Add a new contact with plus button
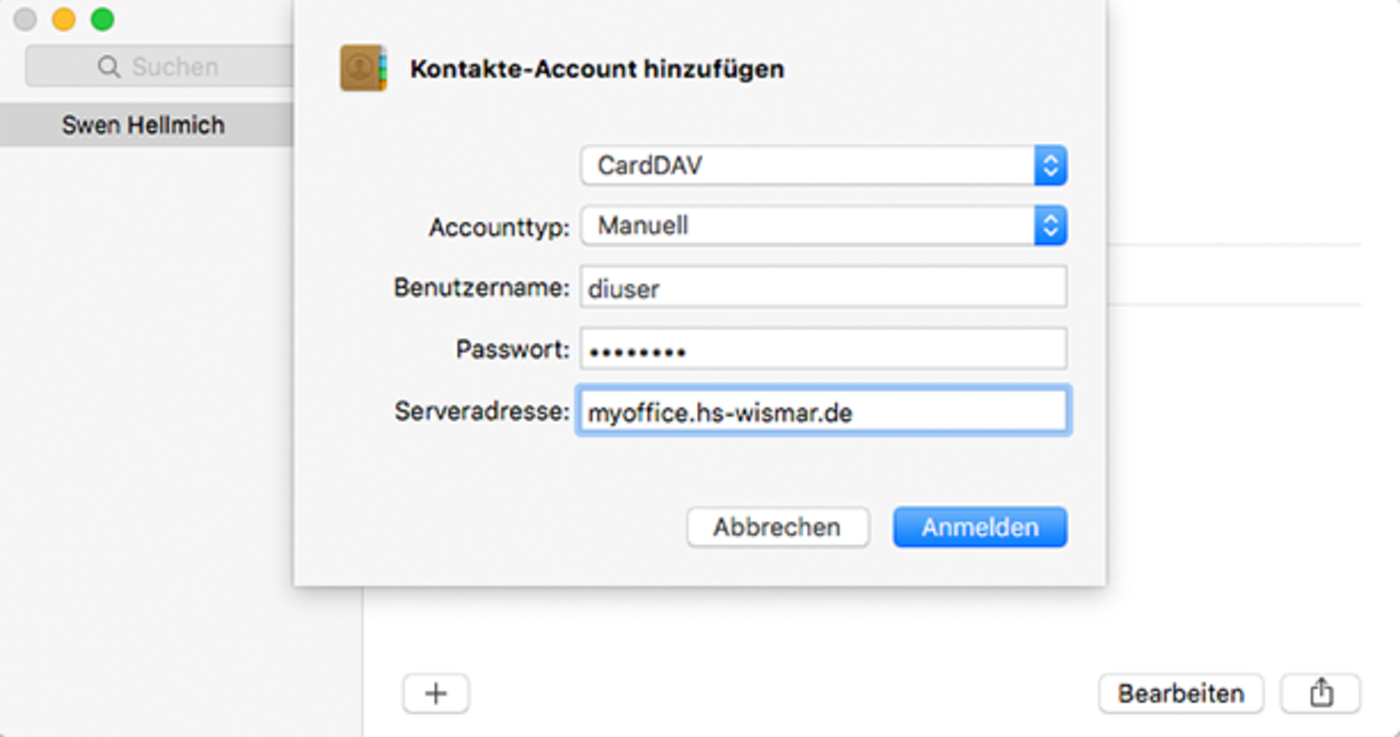Image resolution: width=1400 pixels, height=737 pixels. (436, 693)
